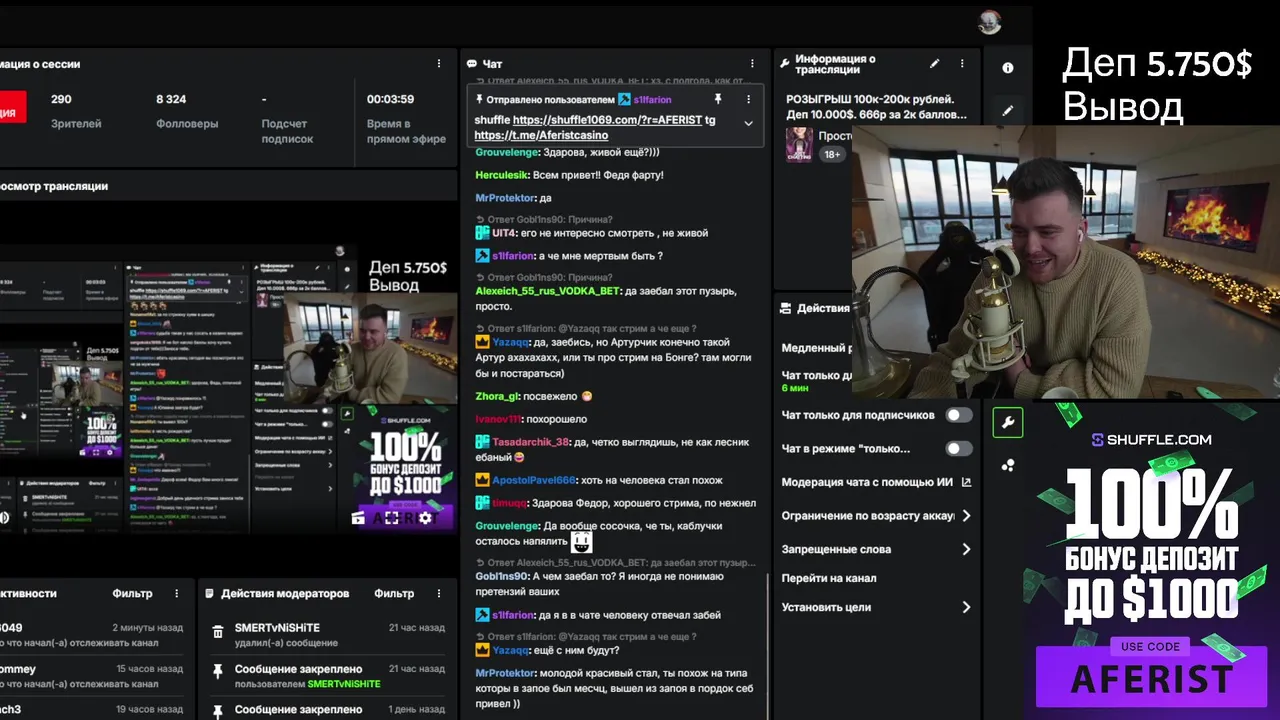Click the chat panel scrollbar

768,645
